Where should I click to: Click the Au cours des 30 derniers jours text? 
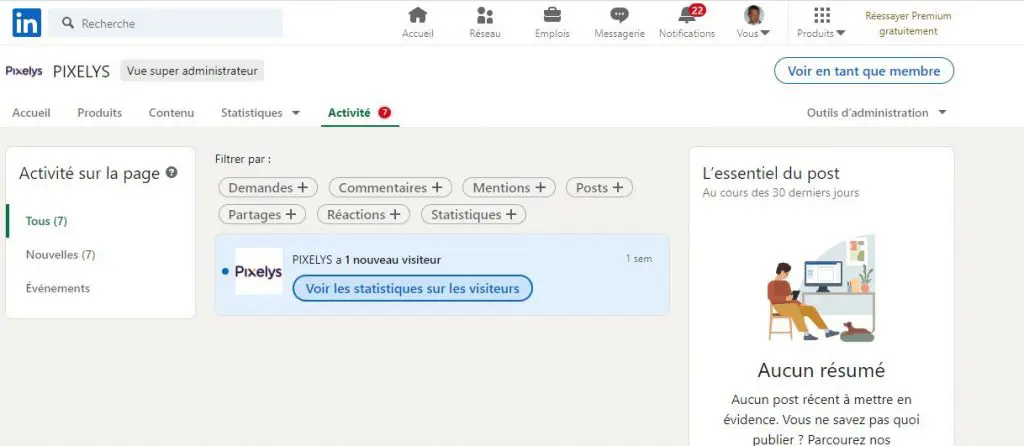click(780, 193)
